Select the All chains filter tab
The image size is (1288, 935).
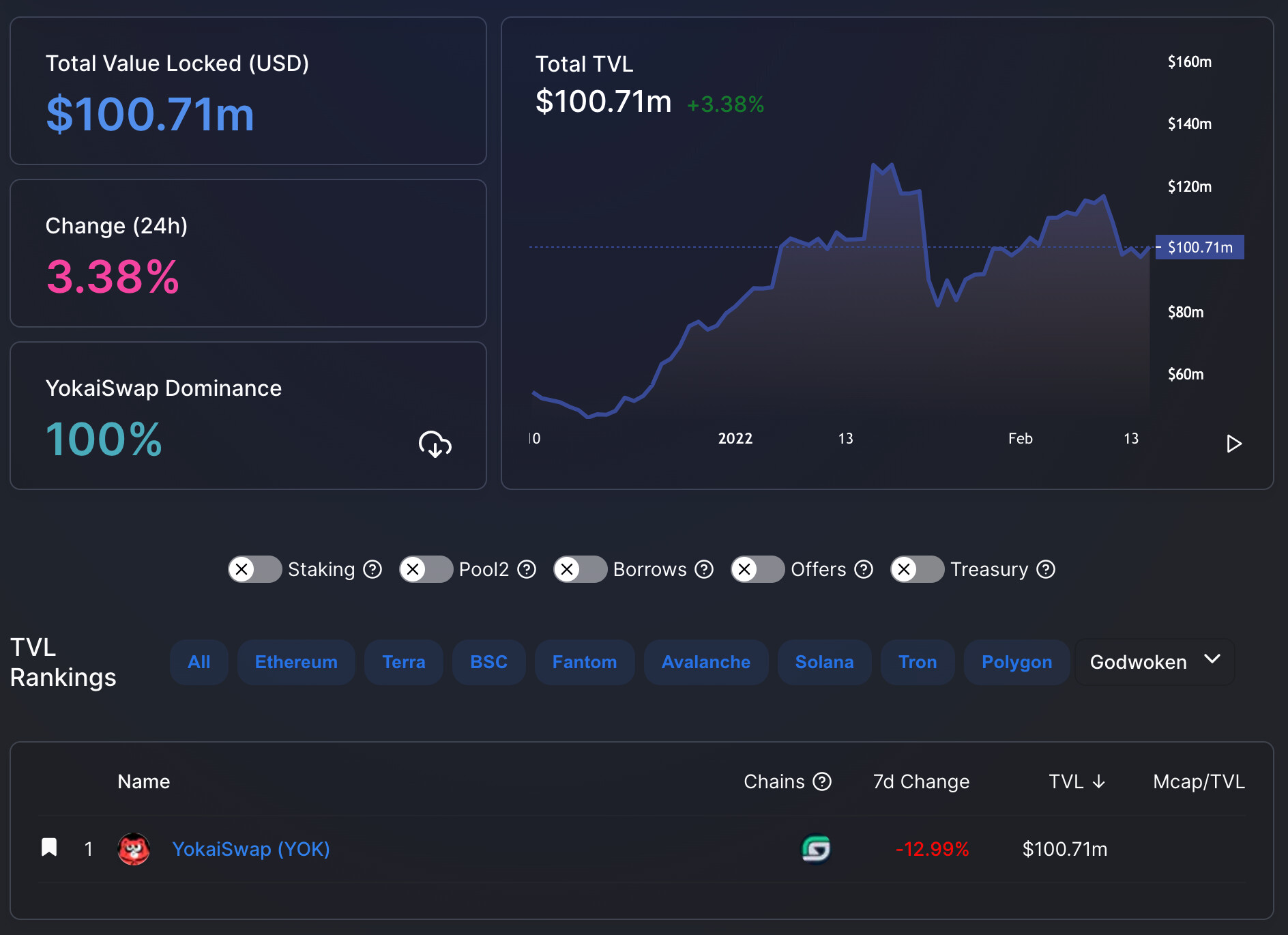coord(199,662)
